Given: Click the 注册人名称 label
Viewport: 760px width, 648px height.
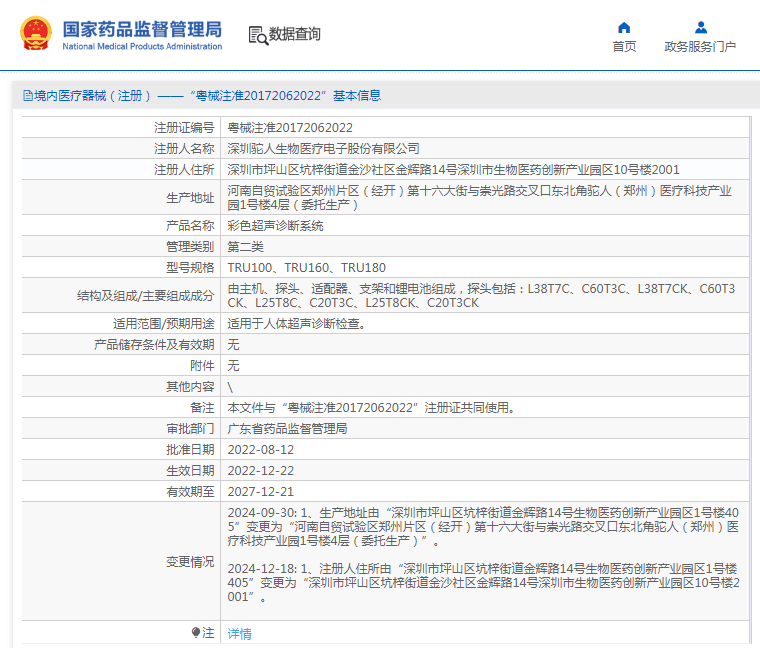Looking at the screenshot, I should (x=184, y=148).
